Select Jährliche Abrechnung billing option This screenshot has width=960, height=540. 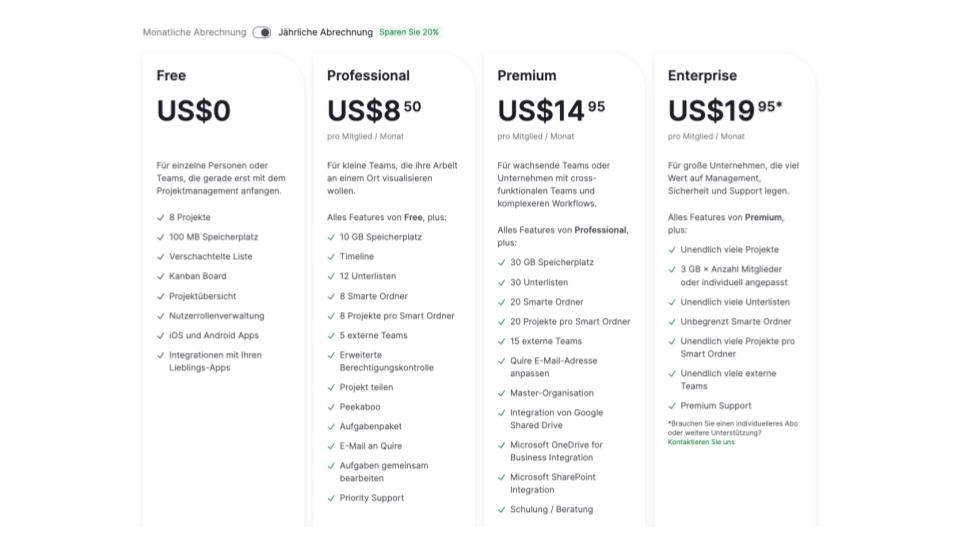point(325,32)
